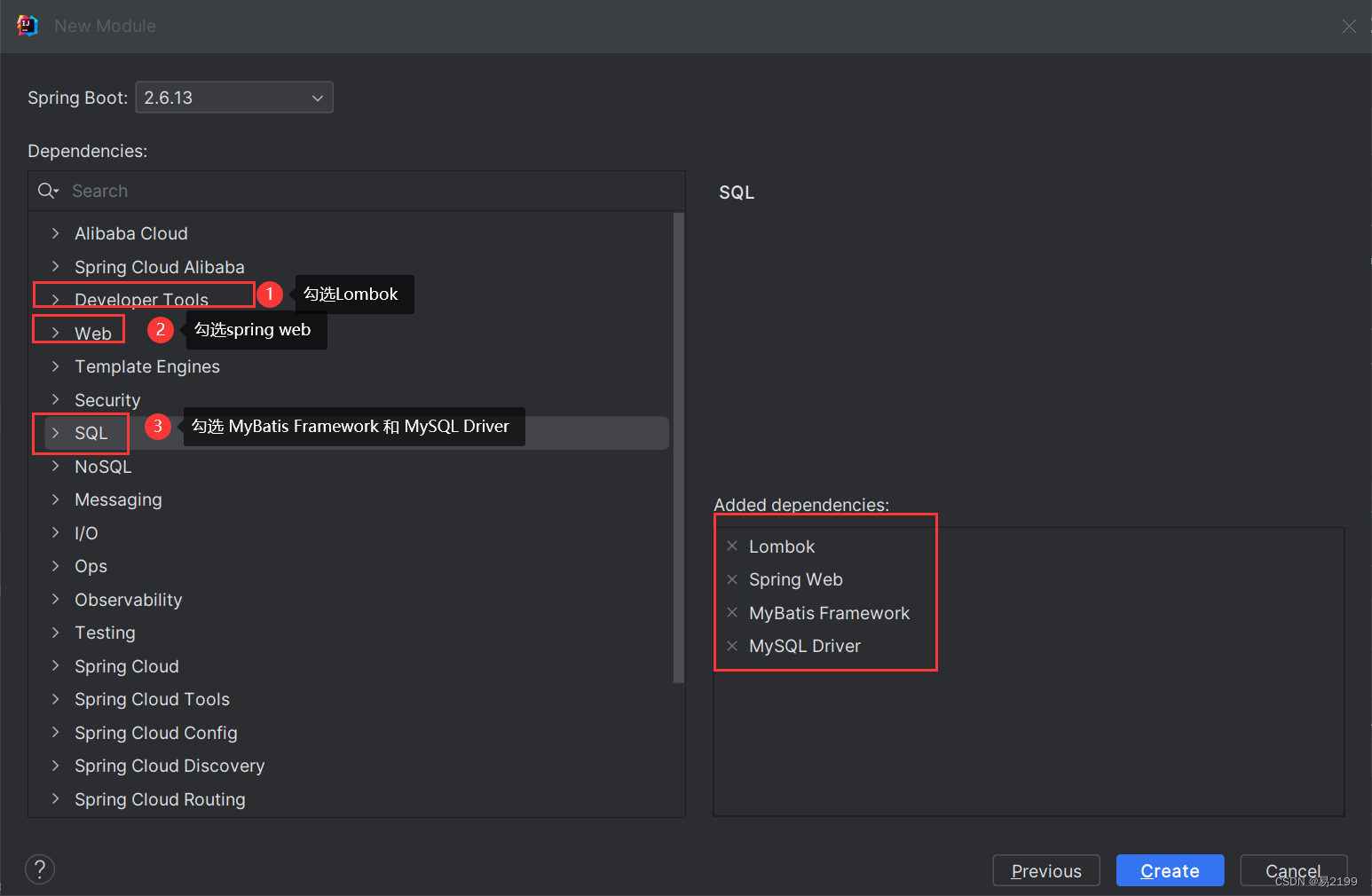Expand the Spring Cloud Config chevron

tap(55, 732)
